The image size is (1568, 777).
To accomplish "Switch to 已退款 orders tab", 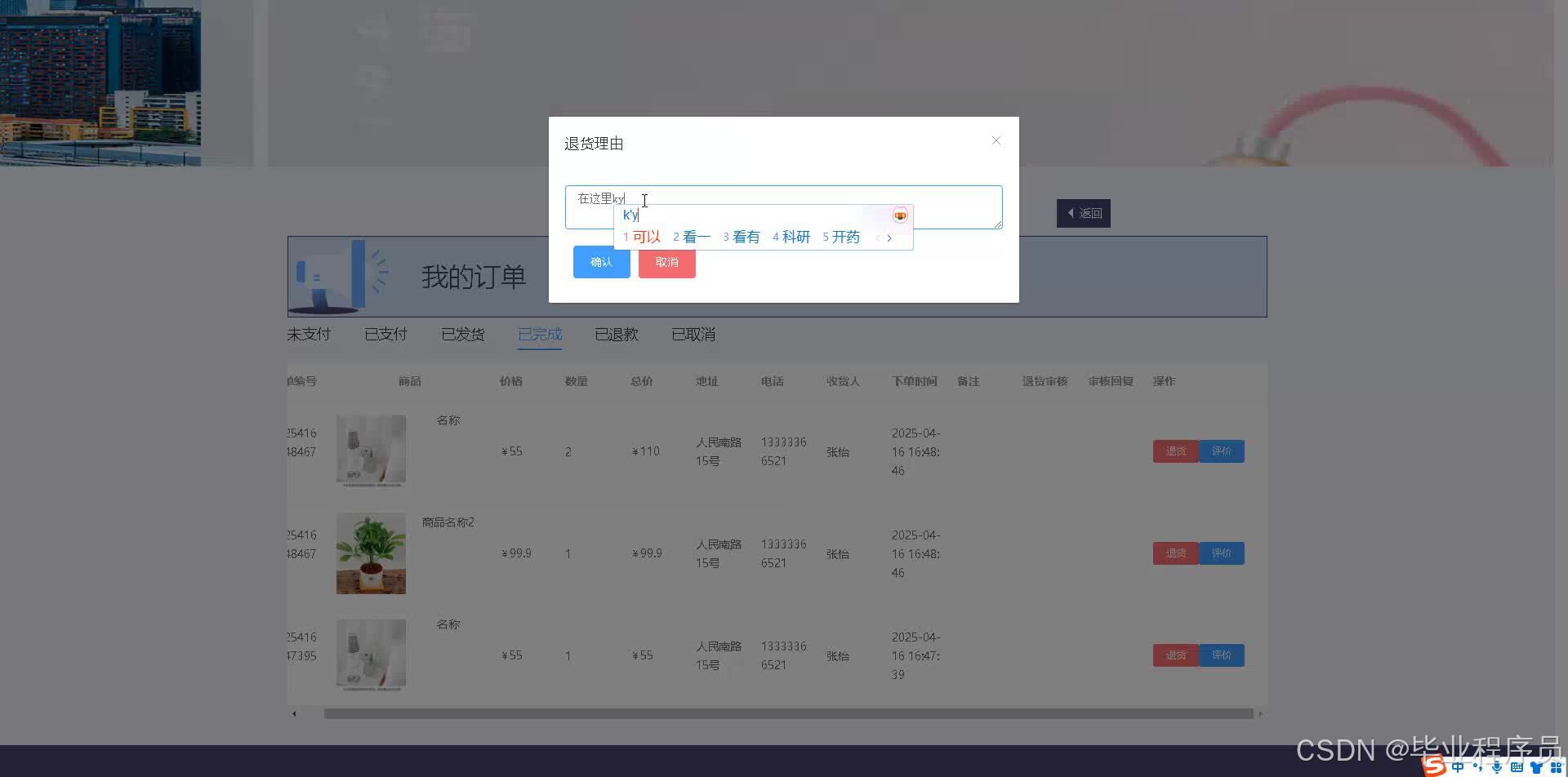I will click(x=617, y=335).
